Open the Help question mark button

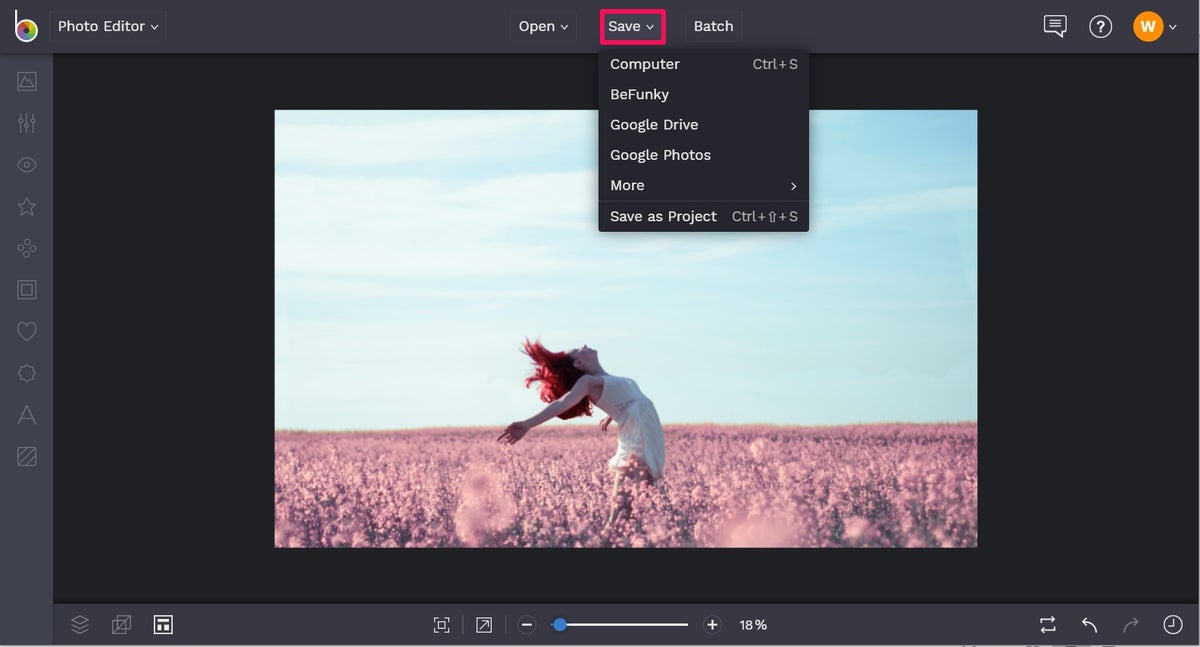(x=1100, y=26)
